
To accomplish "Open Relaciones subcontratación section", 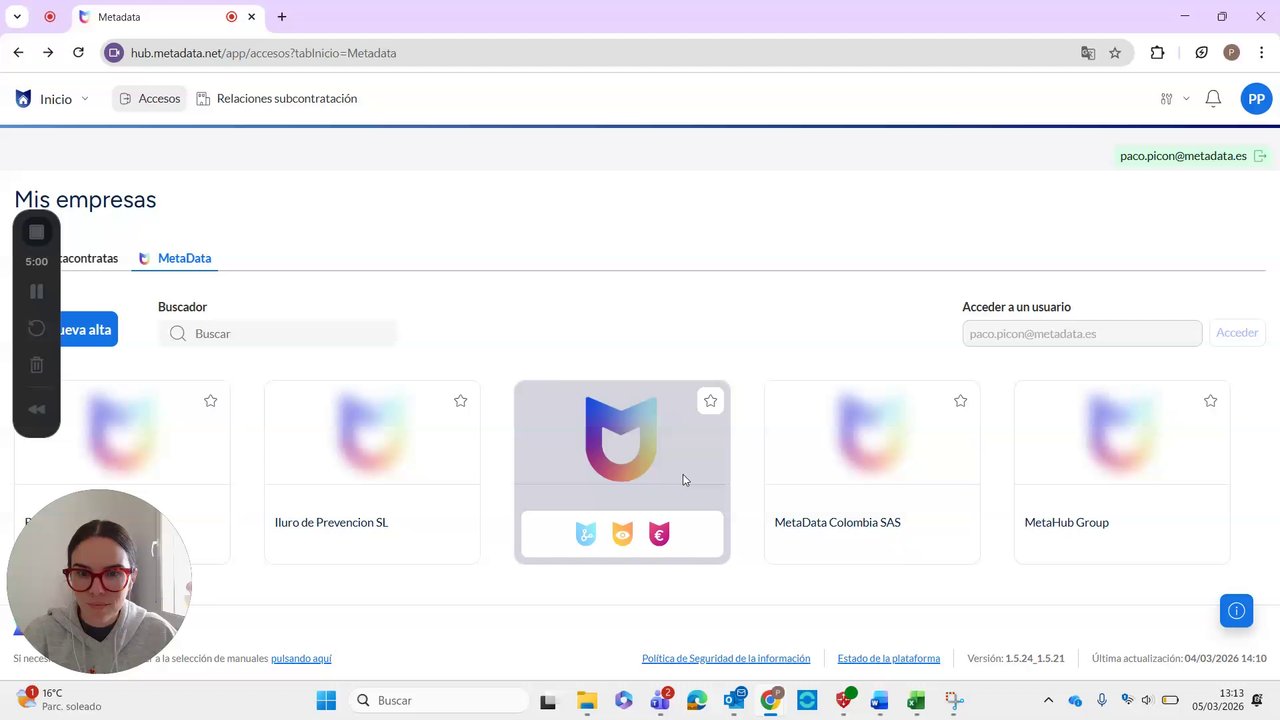I will 277,98.
